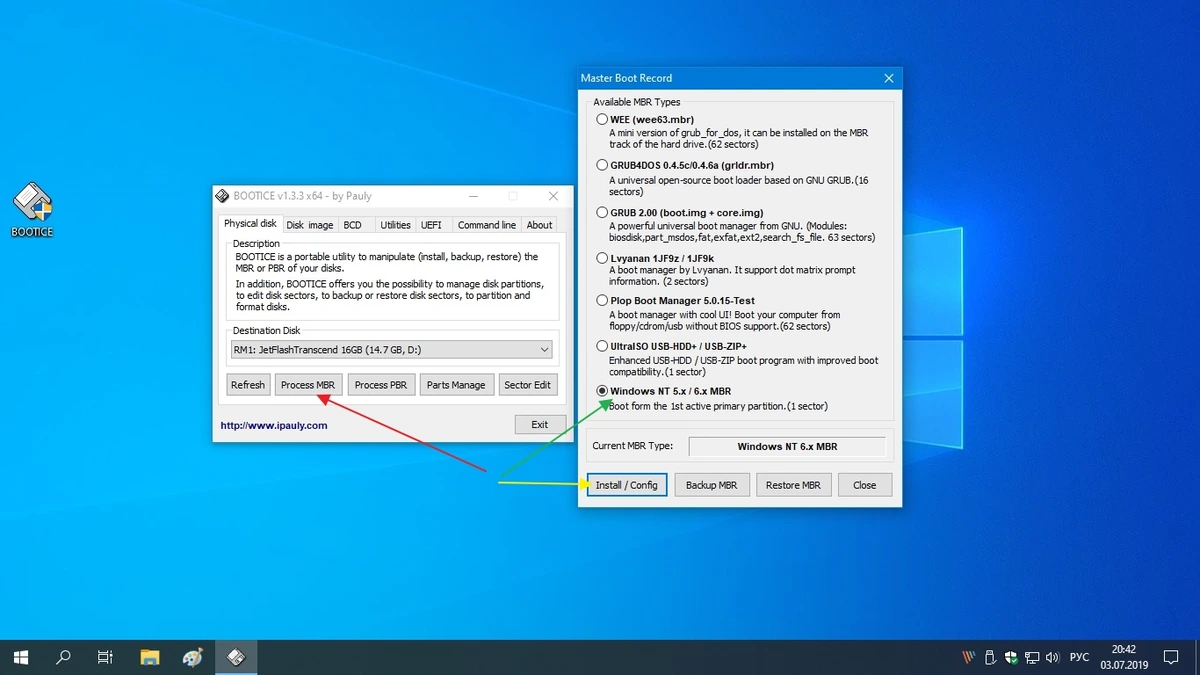This screenshot has height=675, width=1200.
Task: Click the BOOTICE title bar app icon
Action: coord(223,196)
